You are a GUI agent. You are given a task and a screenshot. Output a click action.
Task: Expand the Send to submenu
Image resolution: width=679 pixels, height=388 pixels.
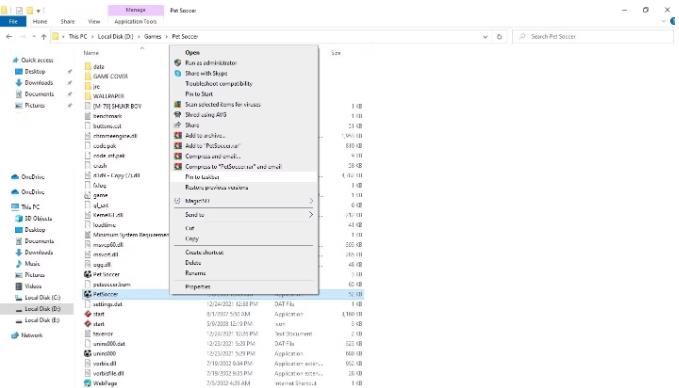coord(244,215)
